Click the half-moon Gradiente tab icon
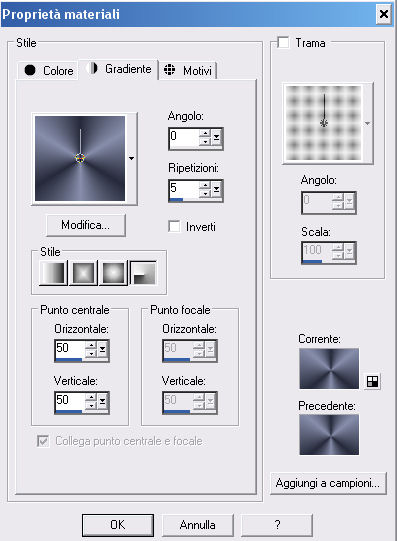This screenshot has height=541, width=397. [92, 68]
